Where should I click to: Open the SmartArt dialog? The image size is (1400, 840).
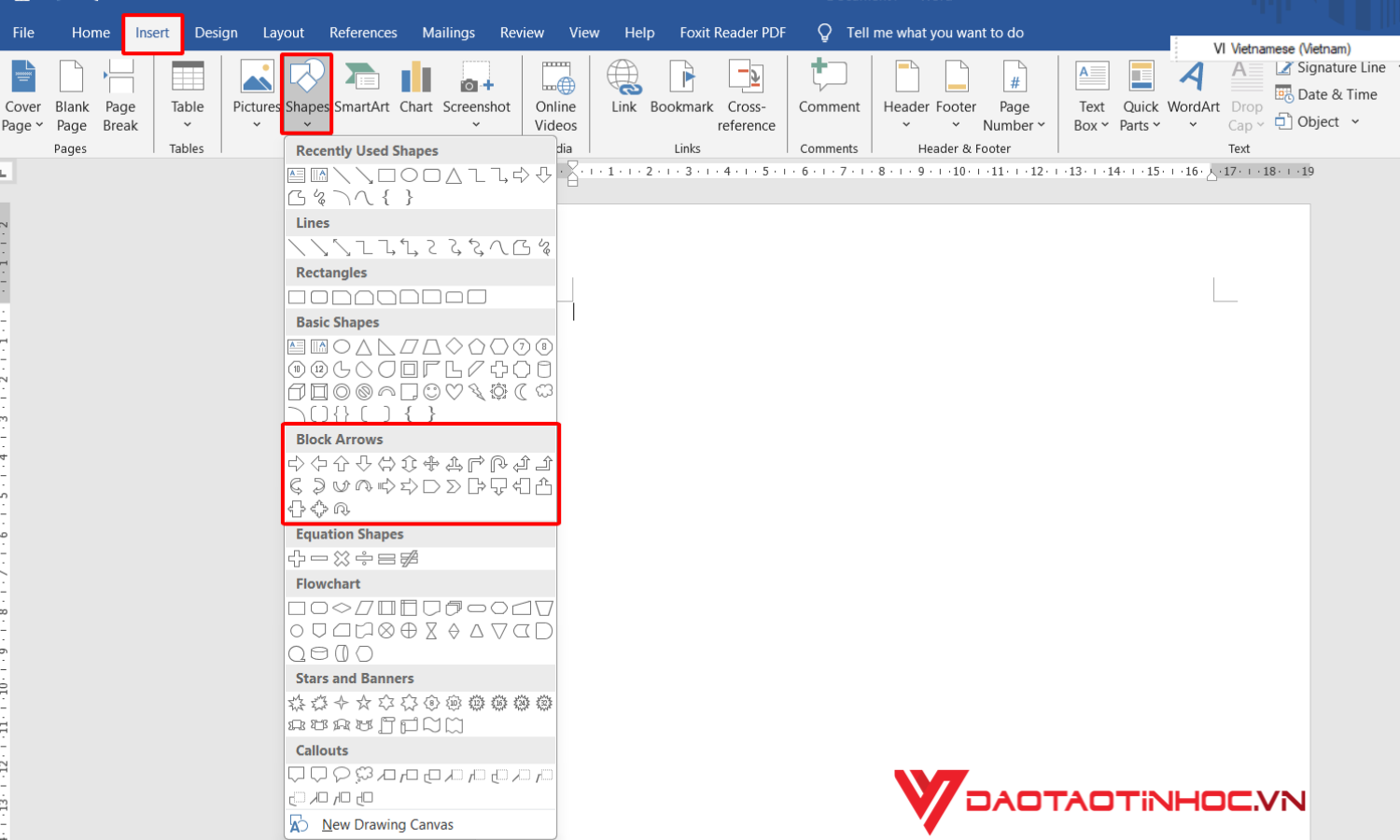(362, 87)
